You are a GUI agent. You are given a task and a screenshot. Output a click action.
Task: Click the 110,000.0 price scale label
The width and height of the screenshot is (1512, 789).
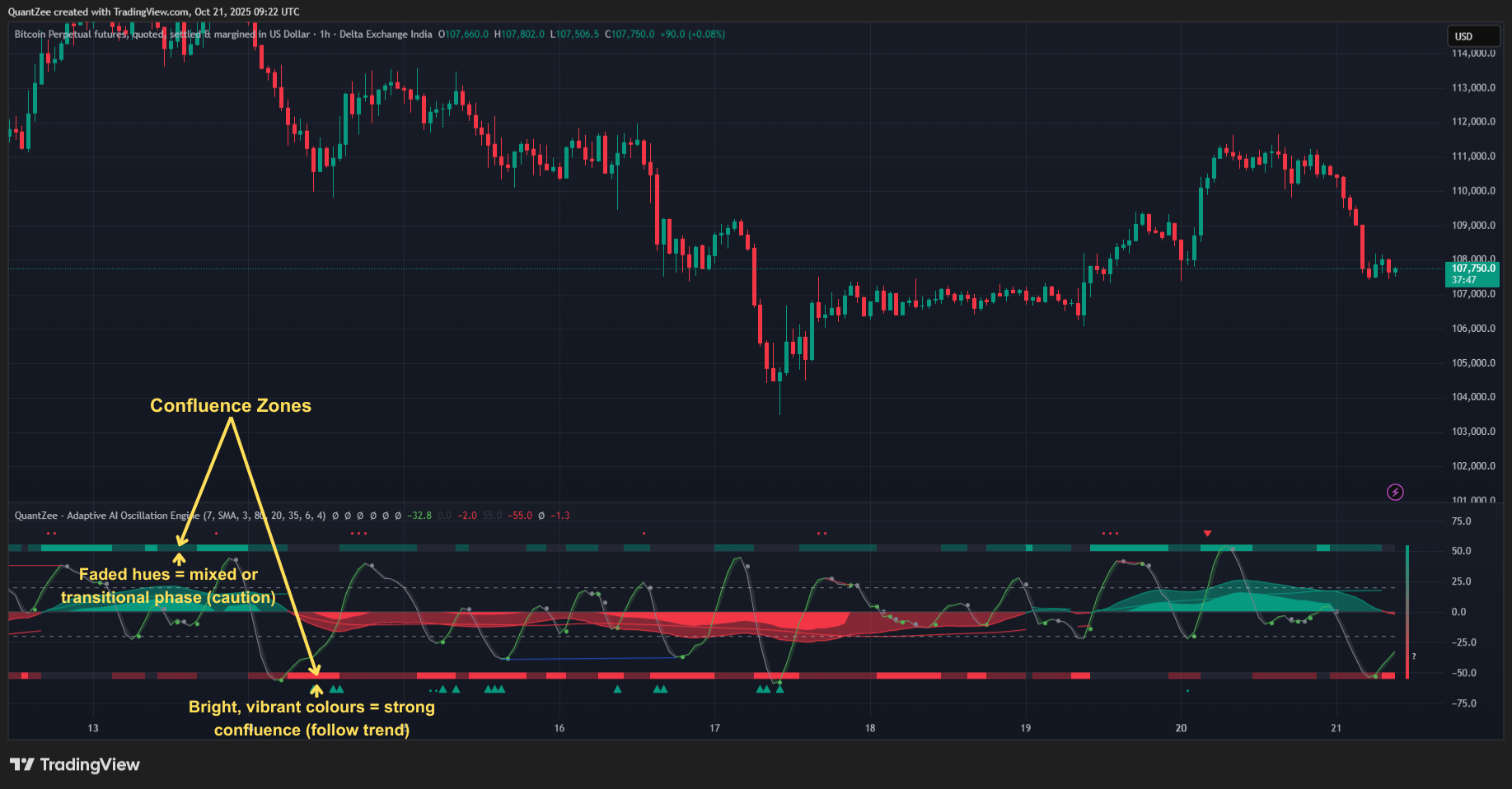tap(1472, 191)
